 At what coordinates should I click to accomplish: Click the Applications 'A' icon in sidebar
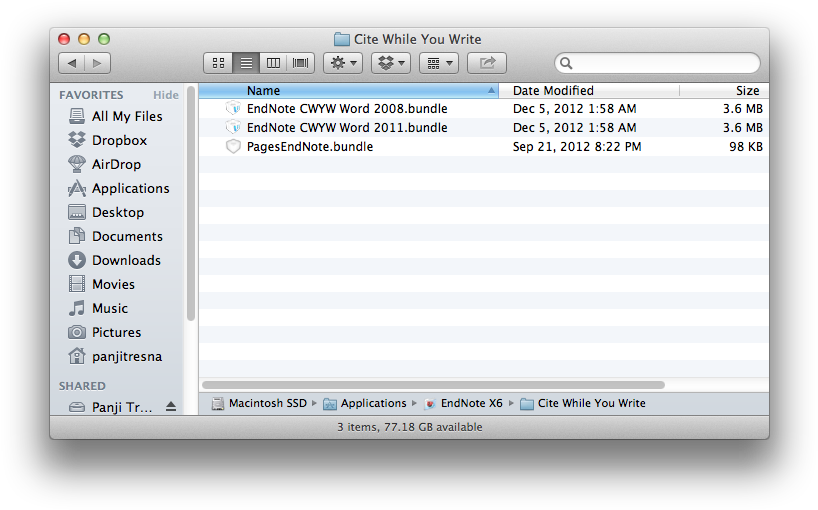coord(77,188)
